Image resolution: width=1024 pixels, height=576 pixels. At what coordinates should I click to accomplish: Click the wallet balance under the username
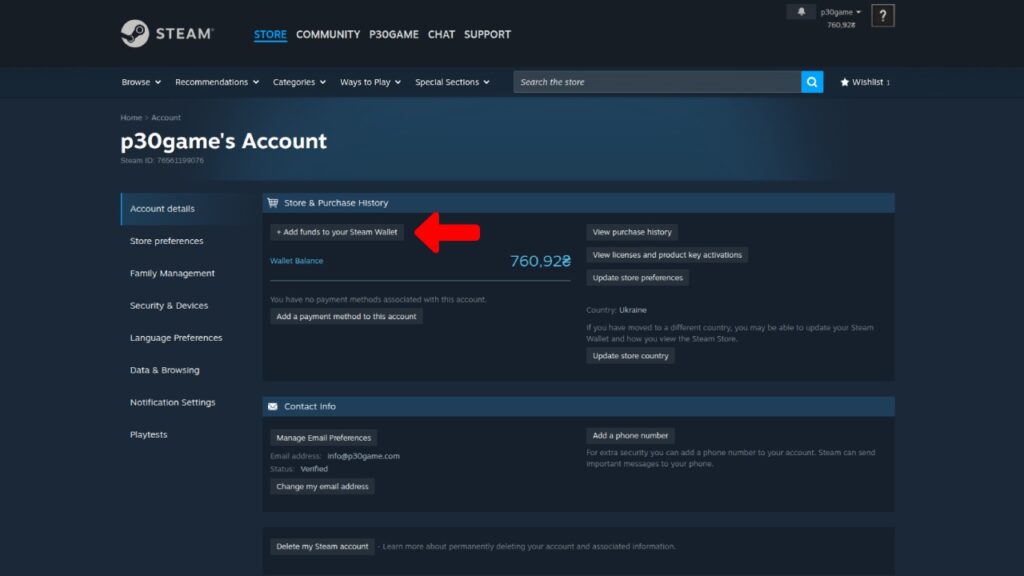pos(840,25)
